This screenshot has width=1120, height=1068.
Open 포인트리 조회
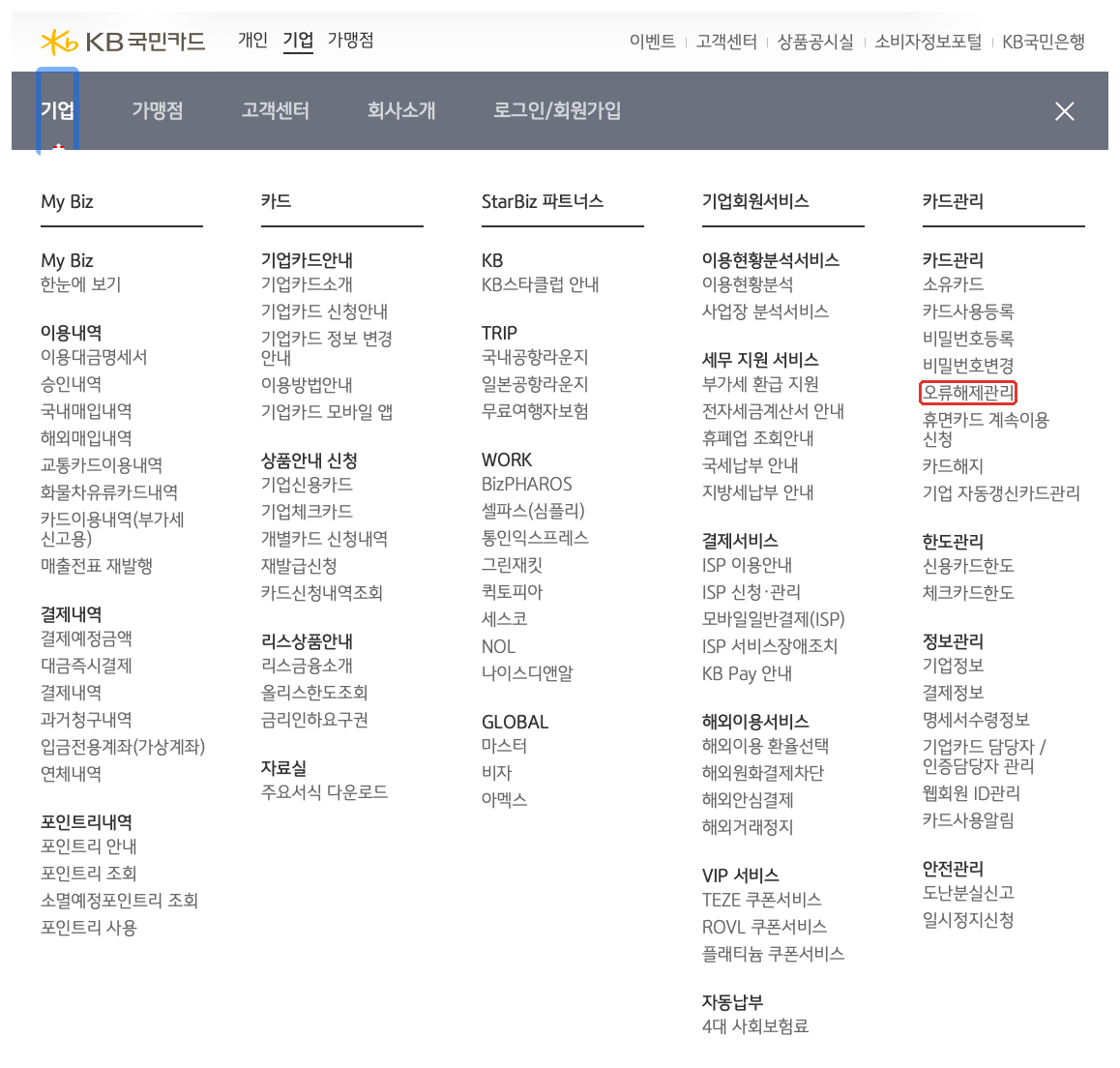point(89,874)
